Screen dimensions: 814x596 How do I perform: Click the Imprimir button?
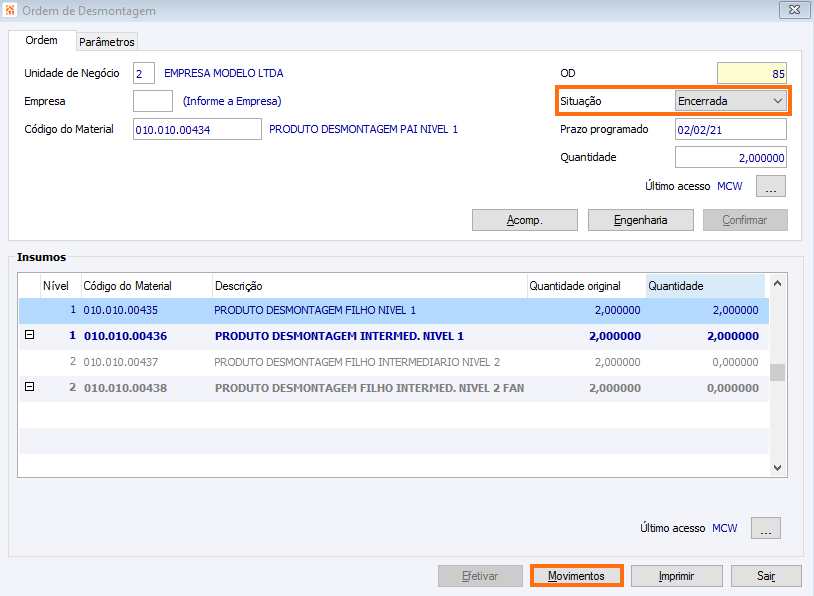coord(676,576)
